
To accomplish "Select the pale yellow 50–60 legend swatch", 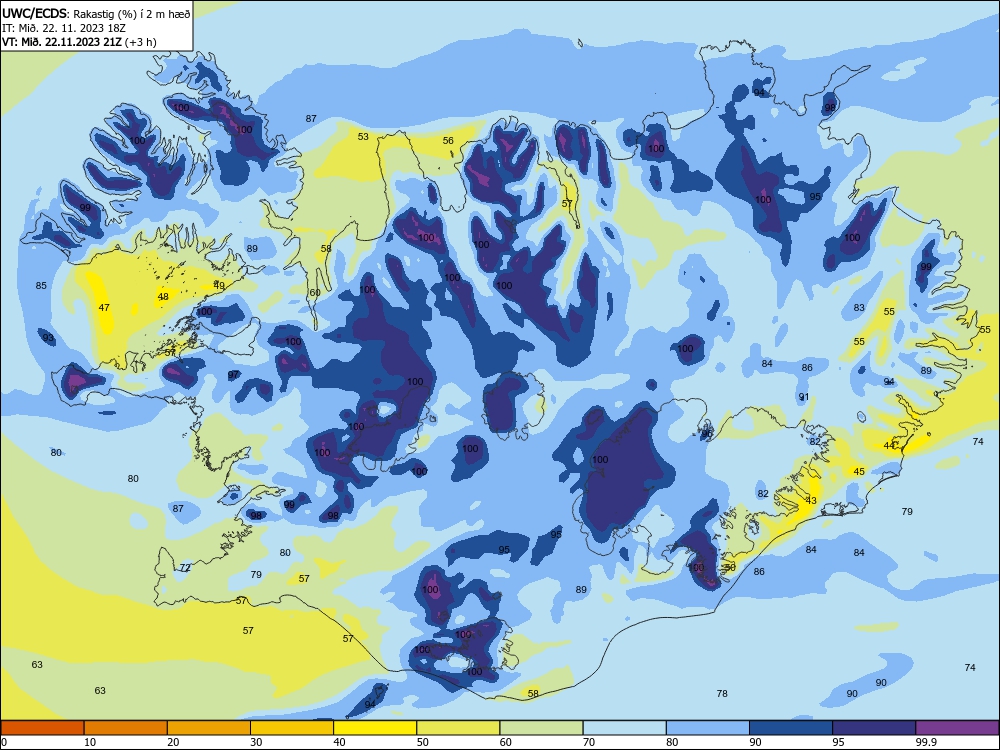I will (458, 728).
